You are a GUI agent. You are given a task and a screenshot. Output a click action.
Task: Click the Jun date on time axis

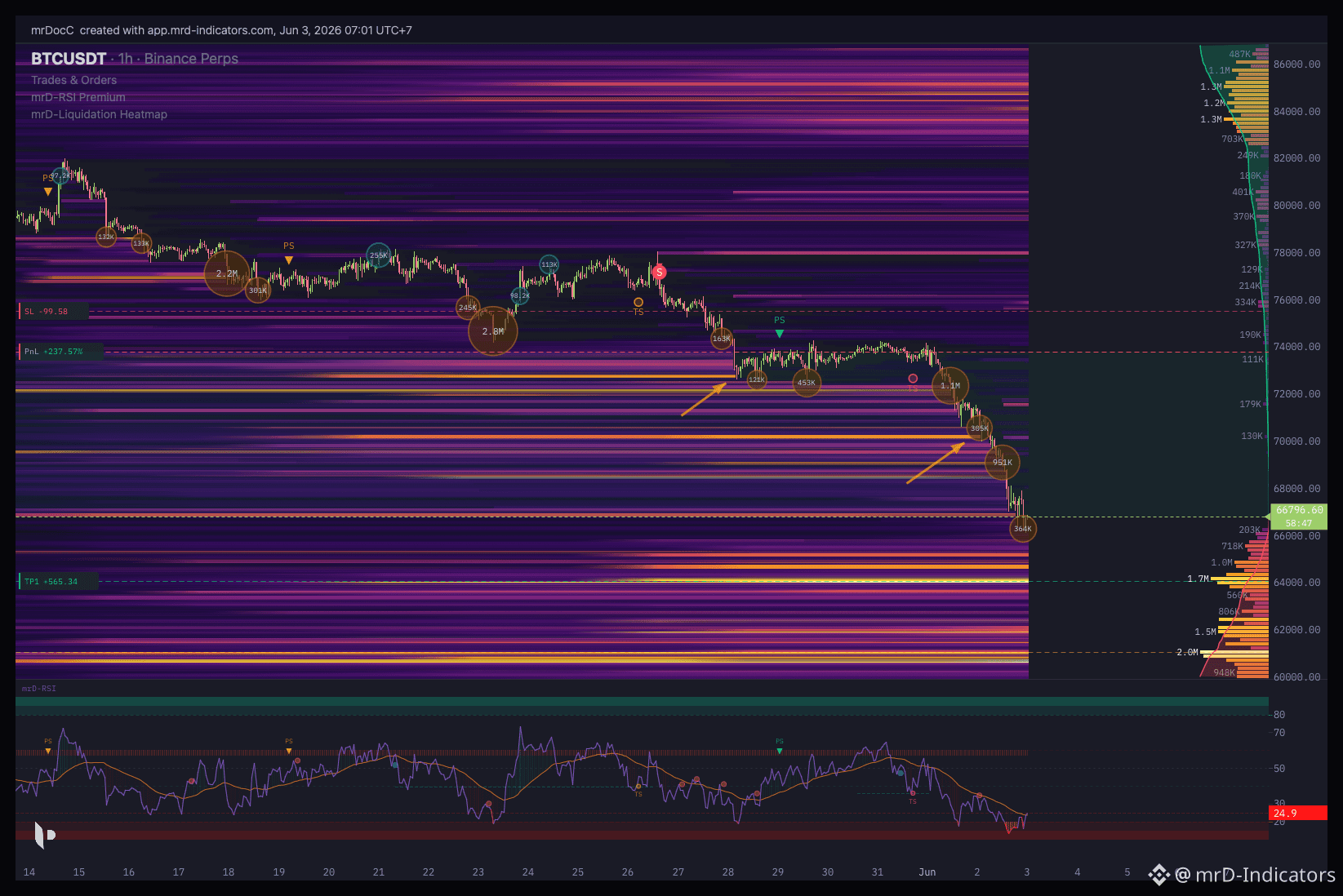click(927, 872)
